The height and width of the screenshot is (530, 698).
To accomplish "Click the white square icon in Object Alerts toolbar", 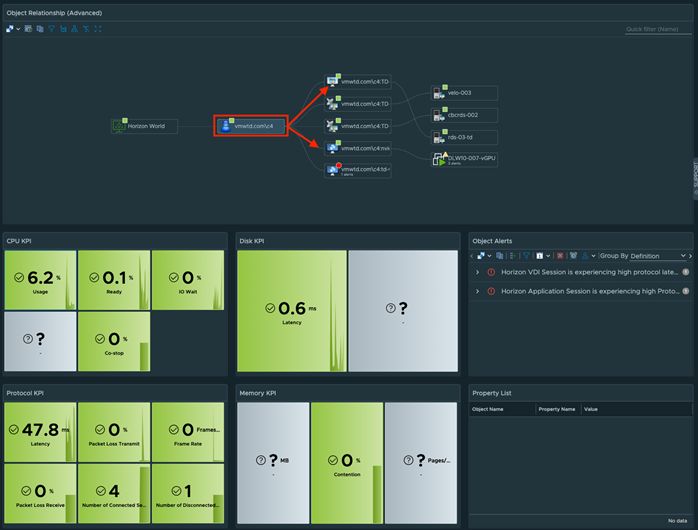I will coord(540,256).
